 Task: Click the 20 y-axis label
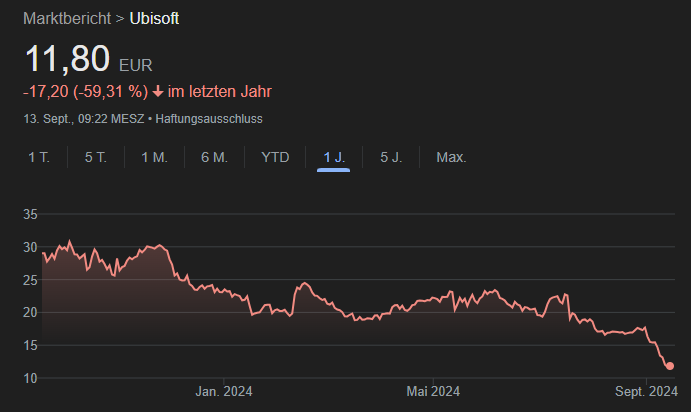coord(30,312)
